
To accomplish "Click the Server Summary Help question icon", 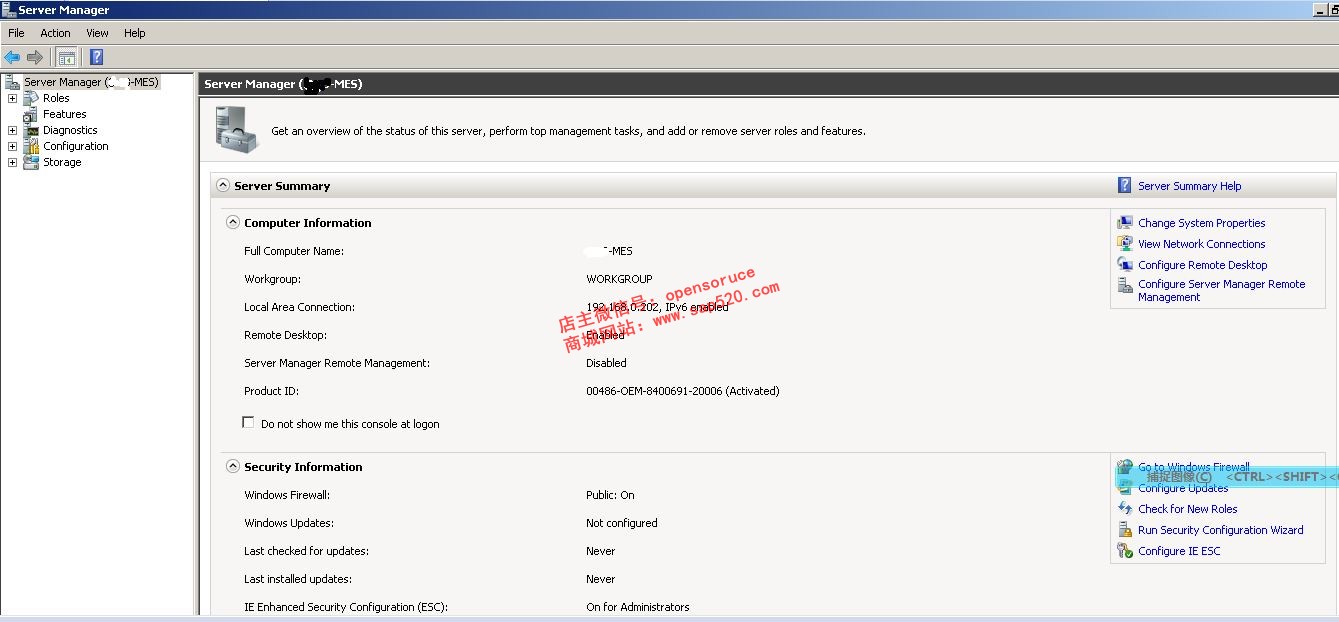I will pos(1125,186).
